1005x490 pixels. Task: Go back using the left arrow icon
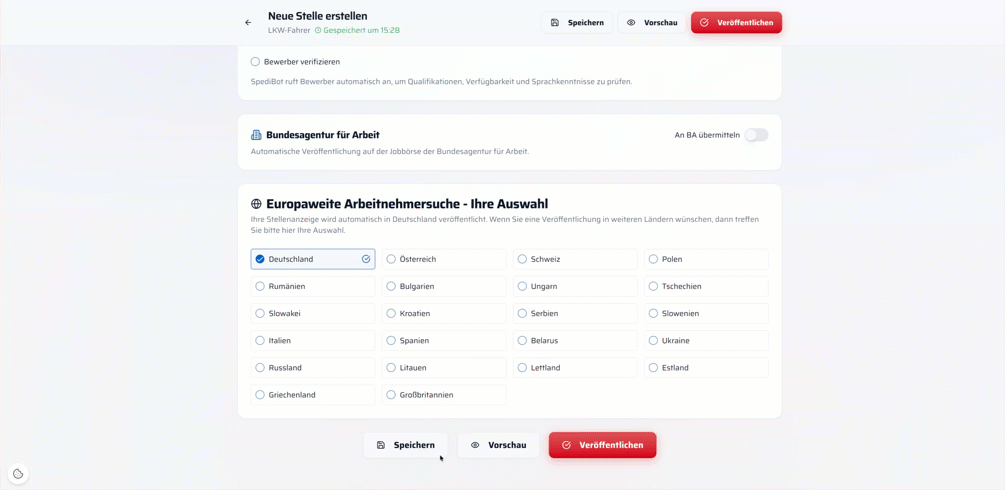pyautogui.click(x=248, y=22)
